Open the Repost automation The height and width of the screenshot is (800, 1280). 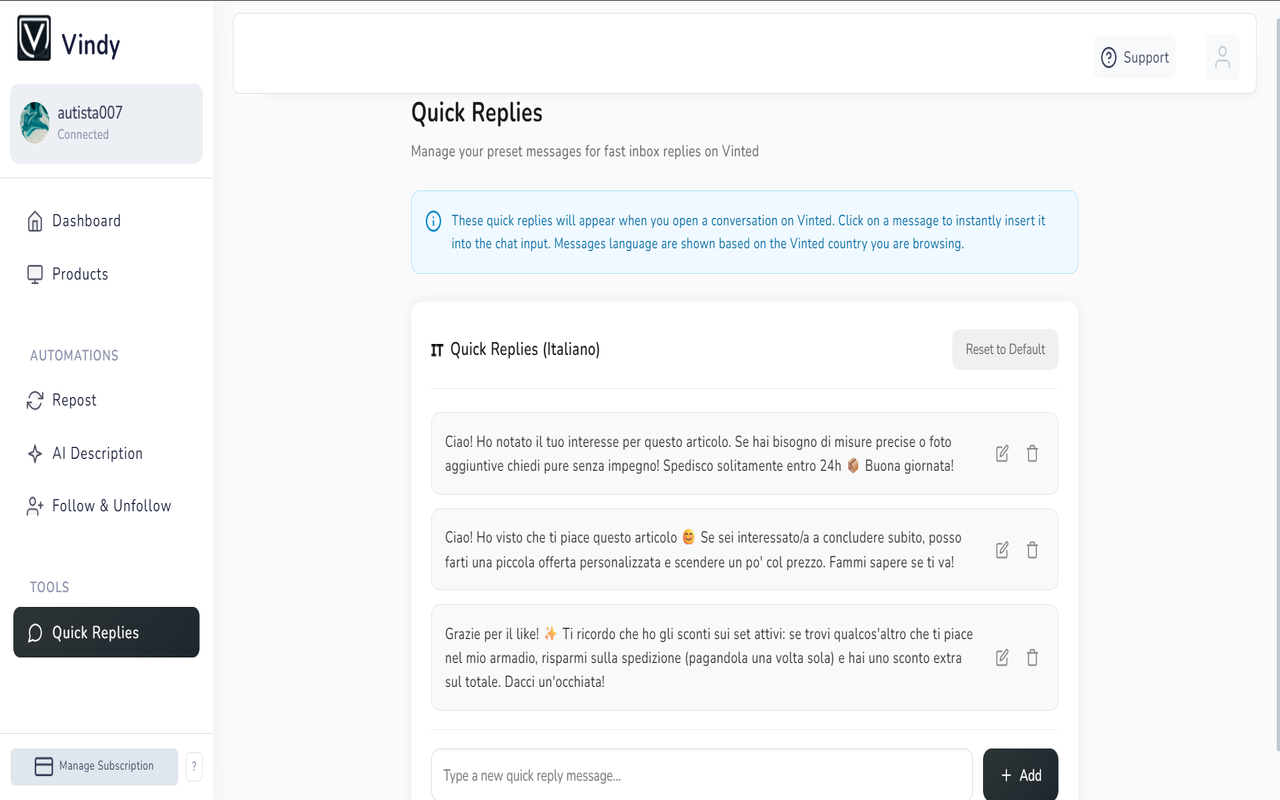[74, 400]
